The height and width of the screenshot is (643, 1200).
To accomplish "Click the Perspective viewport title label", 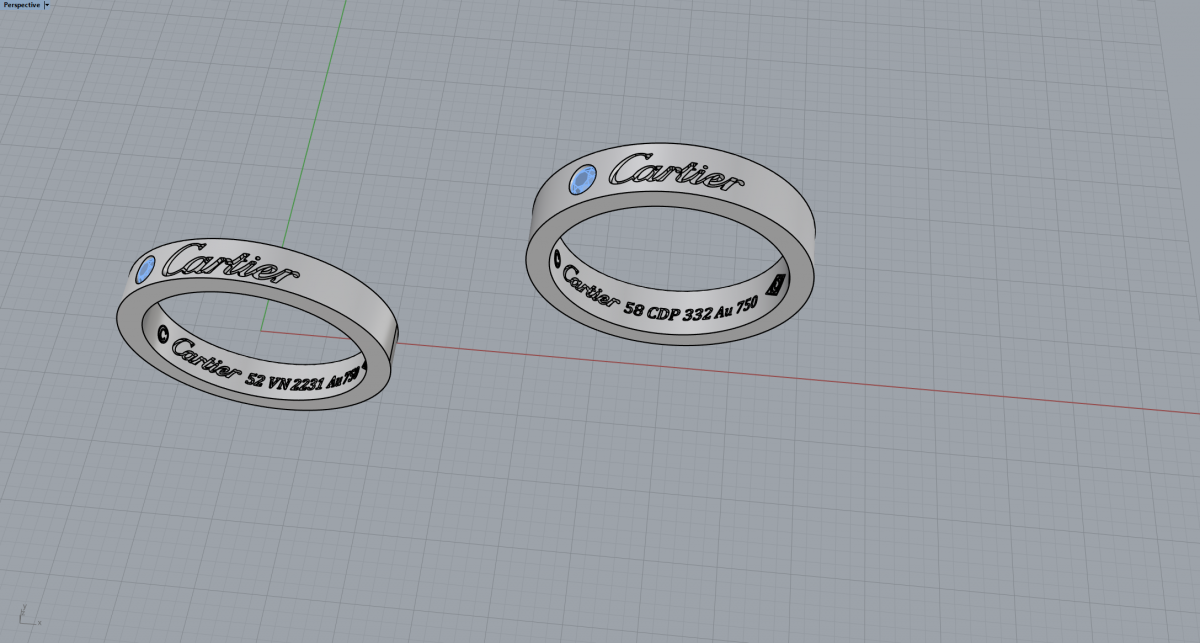I will pos(22,5).
